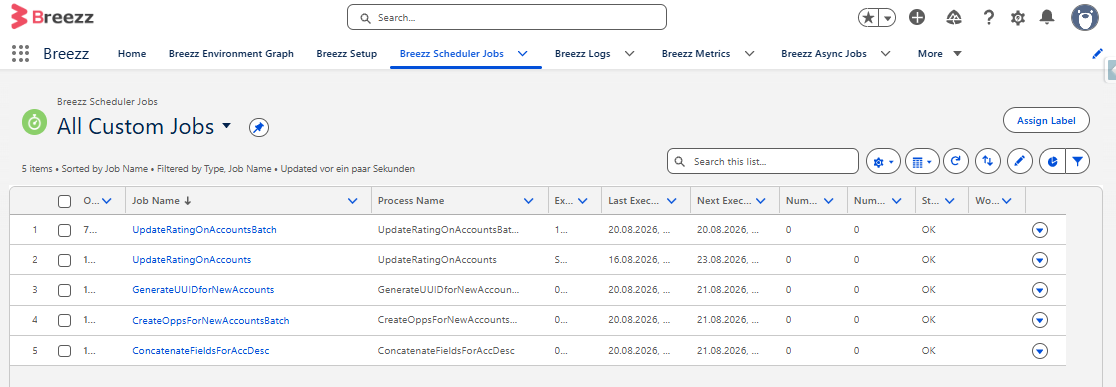Screen dimensions: 1116x387
Task: Open Process Name column menu
Action: [529, 201]
